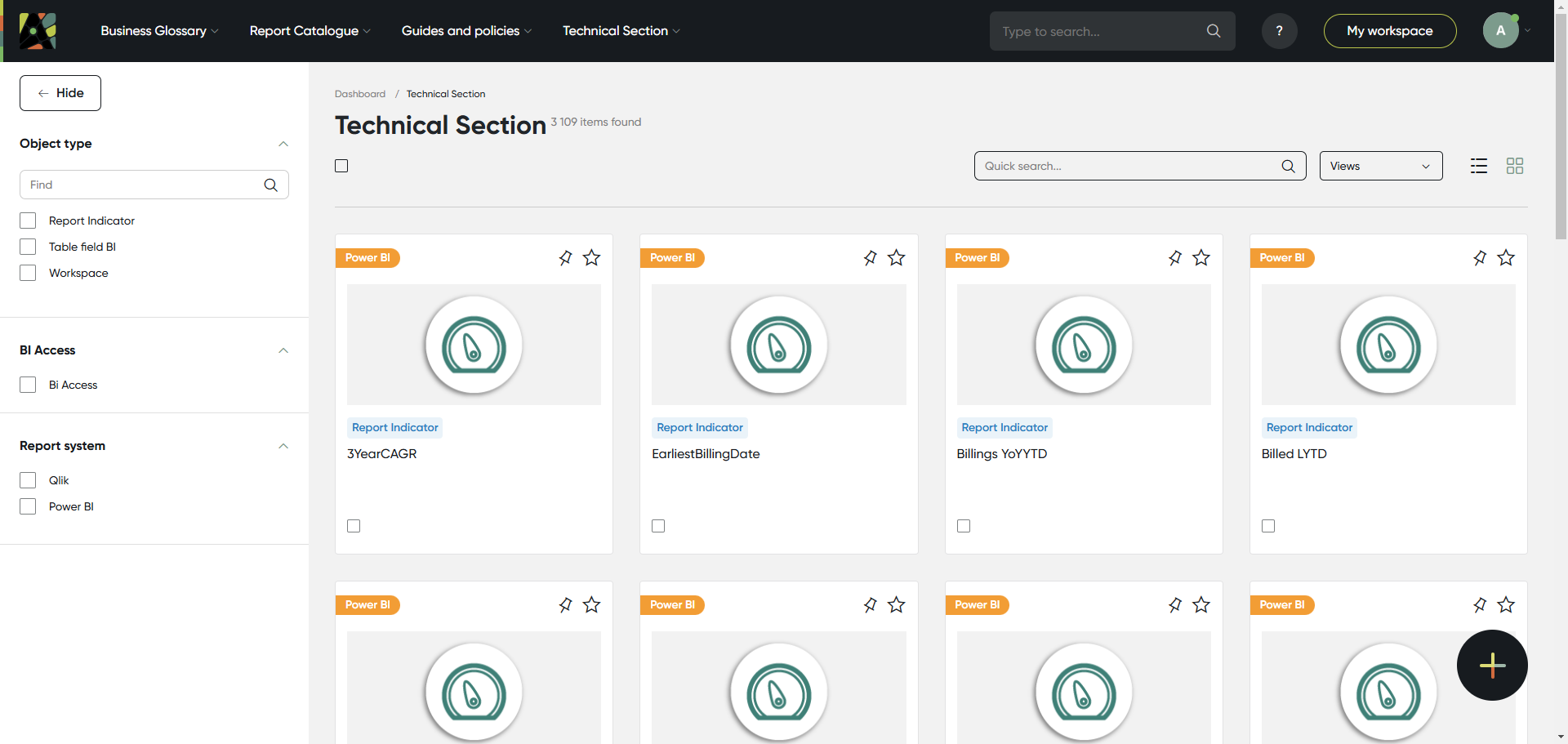This screenshot has width=1568, height=744.
Task: Star the EarliestBillingDate card as favorite
Action: [x=896, y=258]
